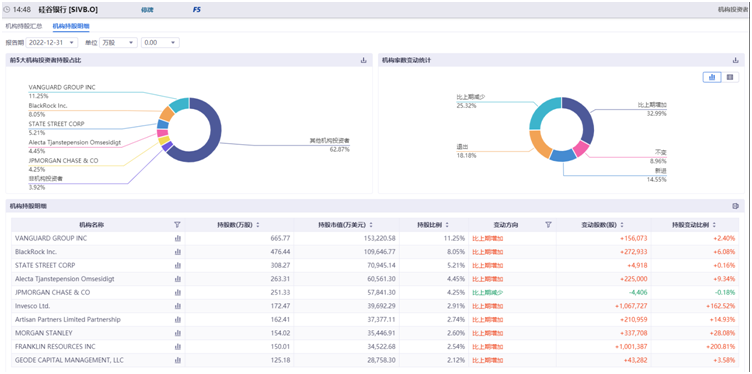
Task: Click the 14:48 time display
Action: tap(22, 9)
